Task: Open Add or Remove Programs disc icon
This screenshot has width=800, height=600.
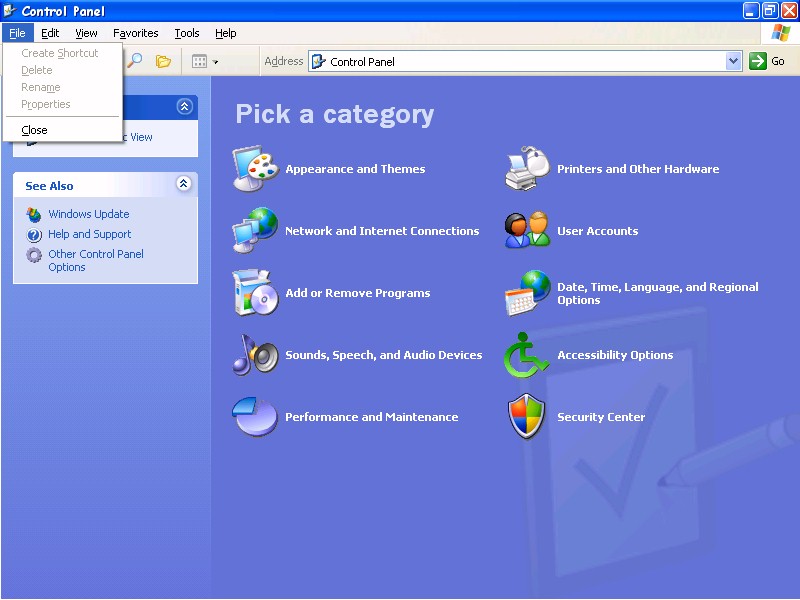Action: point(256,293)
